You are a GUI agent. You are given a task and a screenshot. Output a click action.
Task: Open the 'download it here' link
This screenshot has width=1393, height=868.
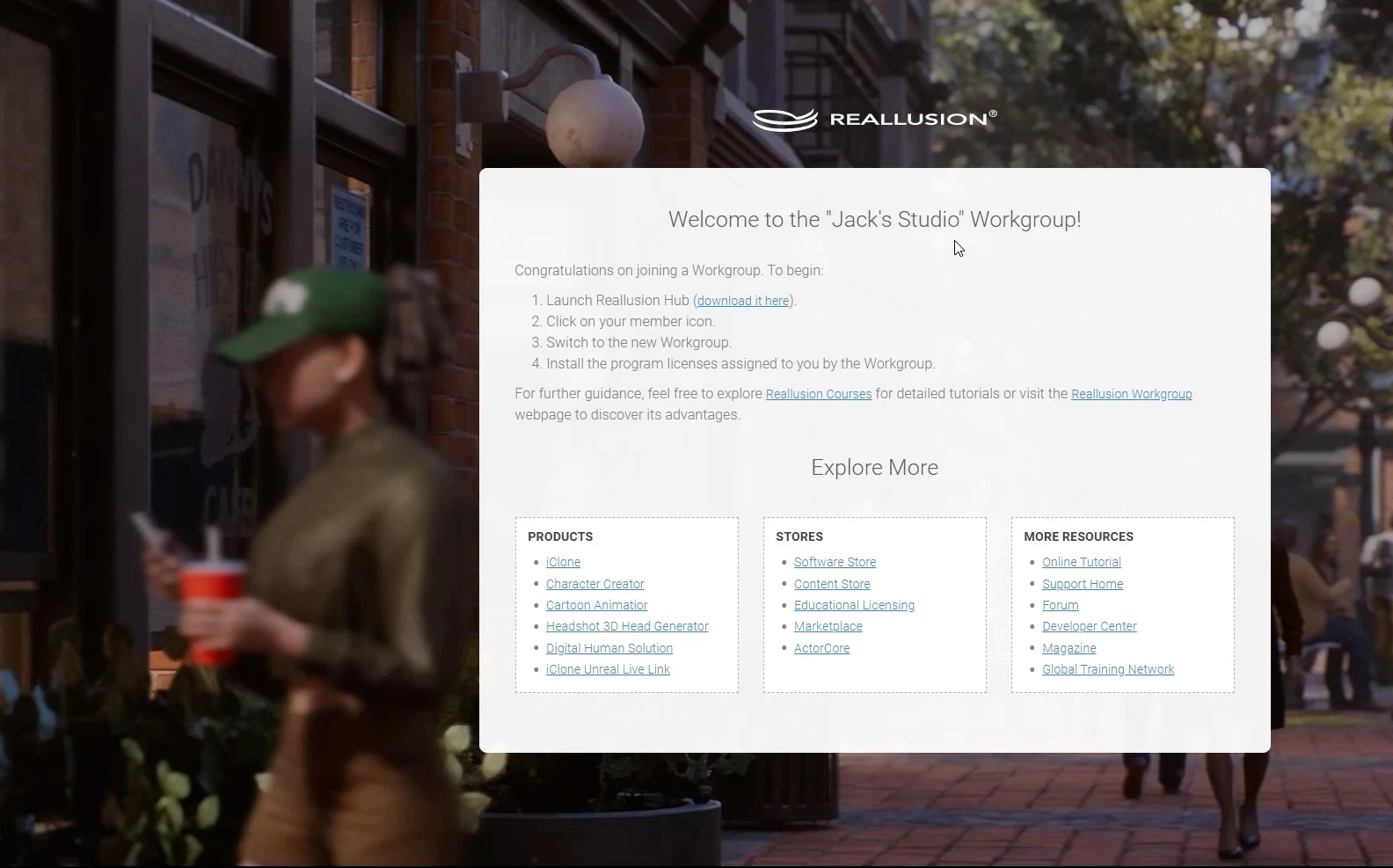click(743, 301)
